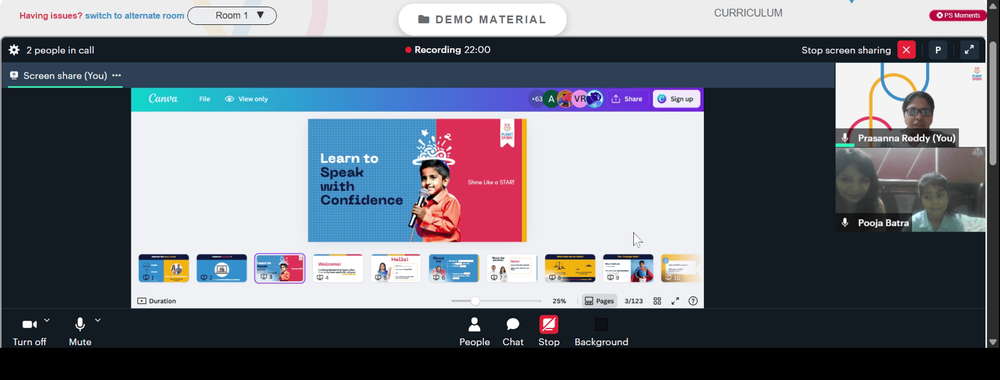Open PS Moments
This screenshot has width=1000, height=380.
[958, 15]
